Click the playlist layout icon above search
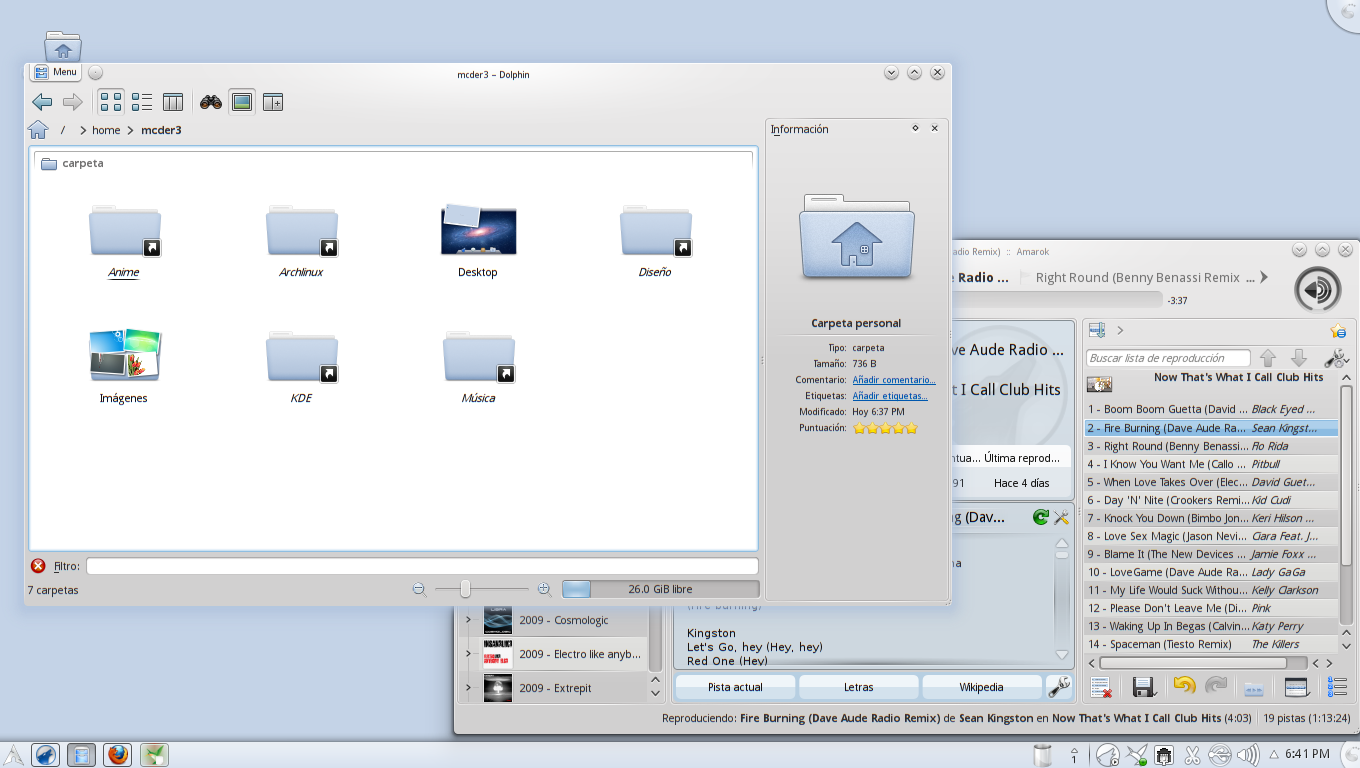 [1097, 330]
